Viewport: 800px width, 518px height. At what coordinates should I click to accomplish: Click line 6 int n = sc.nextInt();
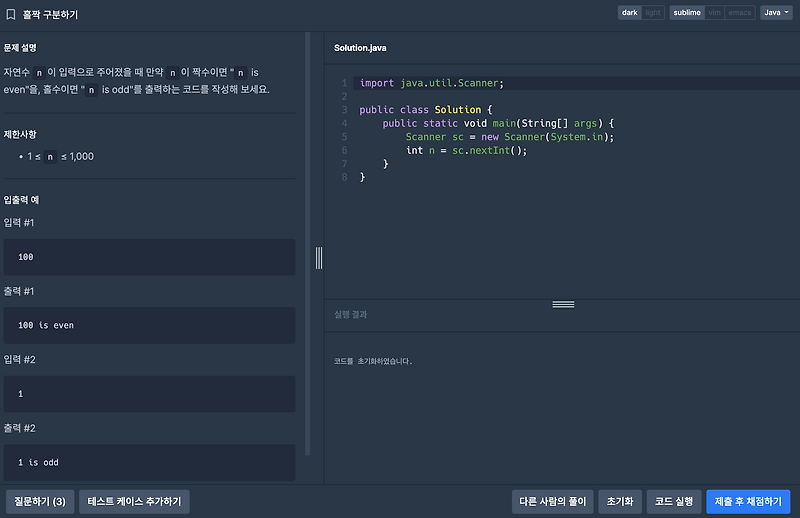pyautogui.click(x=466, y=151)
